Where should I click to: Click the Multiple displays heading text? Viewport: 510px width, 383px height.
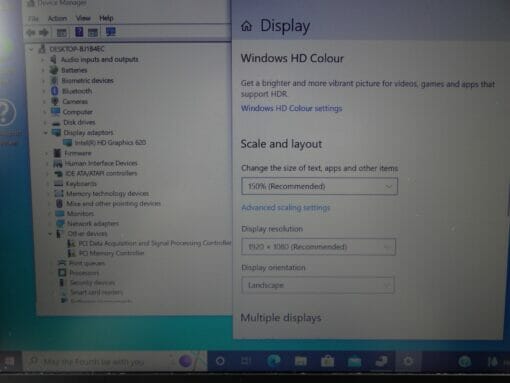[x=281, y=318]
